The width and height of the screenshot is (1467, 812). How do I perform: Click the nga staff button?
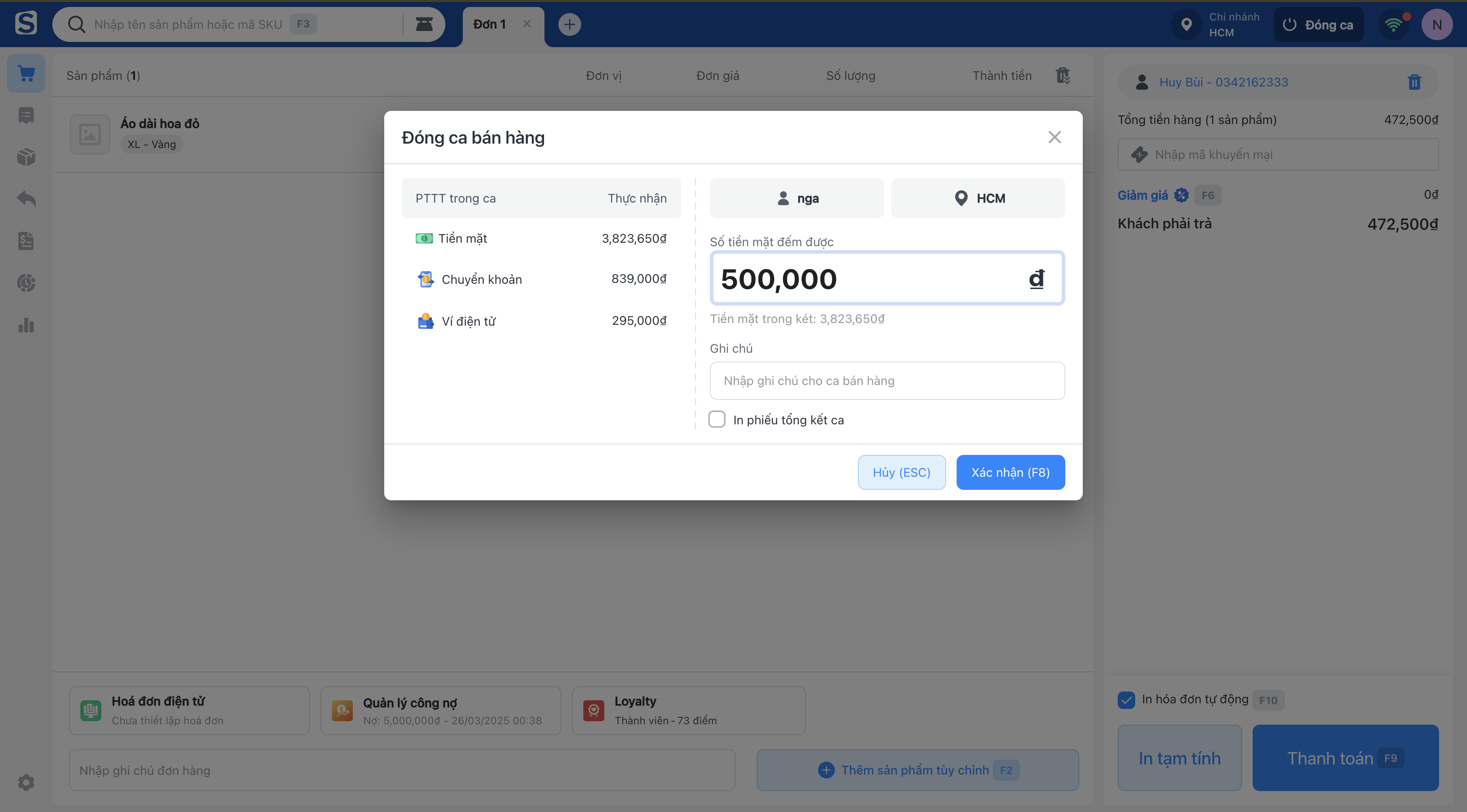click(797, 198)
